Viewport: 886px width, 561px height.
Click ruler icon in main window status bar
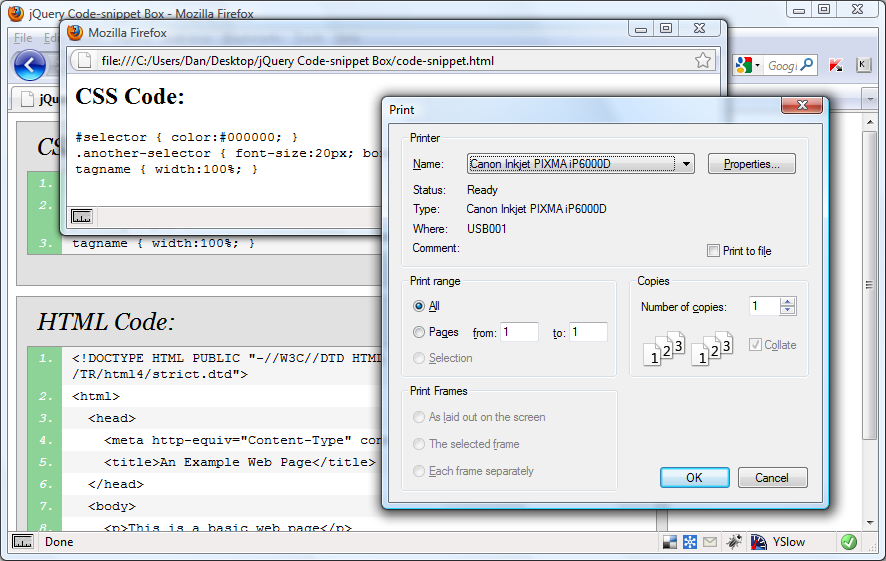coord(23,541)
